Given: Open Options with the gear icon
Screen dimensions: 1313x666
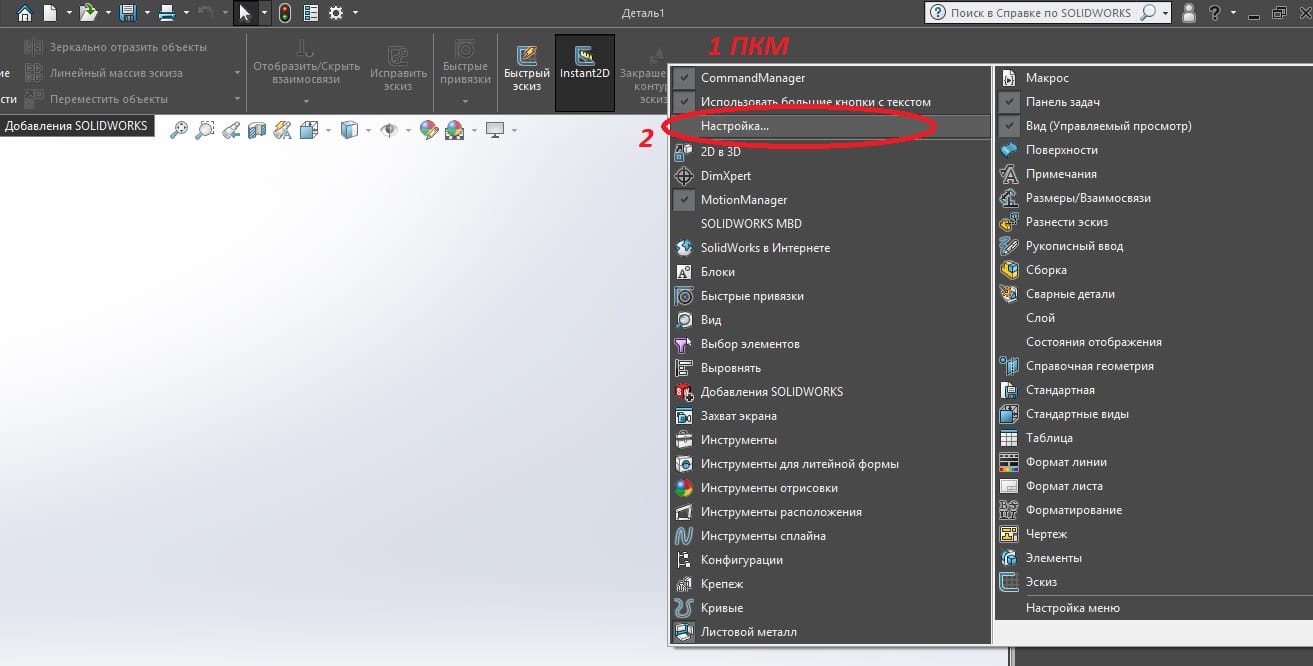Looking at the screenshot, I should click(336, 13).
